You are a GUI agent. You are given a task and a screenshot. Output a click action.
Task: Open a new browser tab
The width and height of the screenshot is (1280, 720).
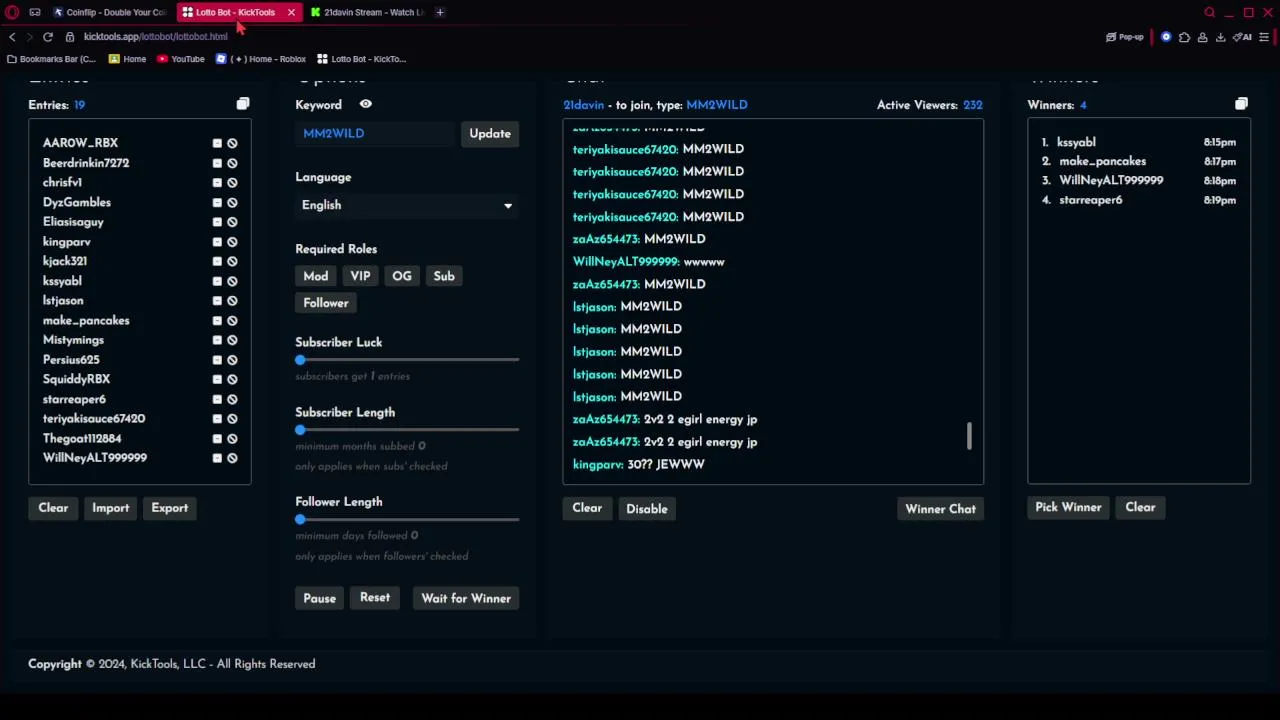440,12
